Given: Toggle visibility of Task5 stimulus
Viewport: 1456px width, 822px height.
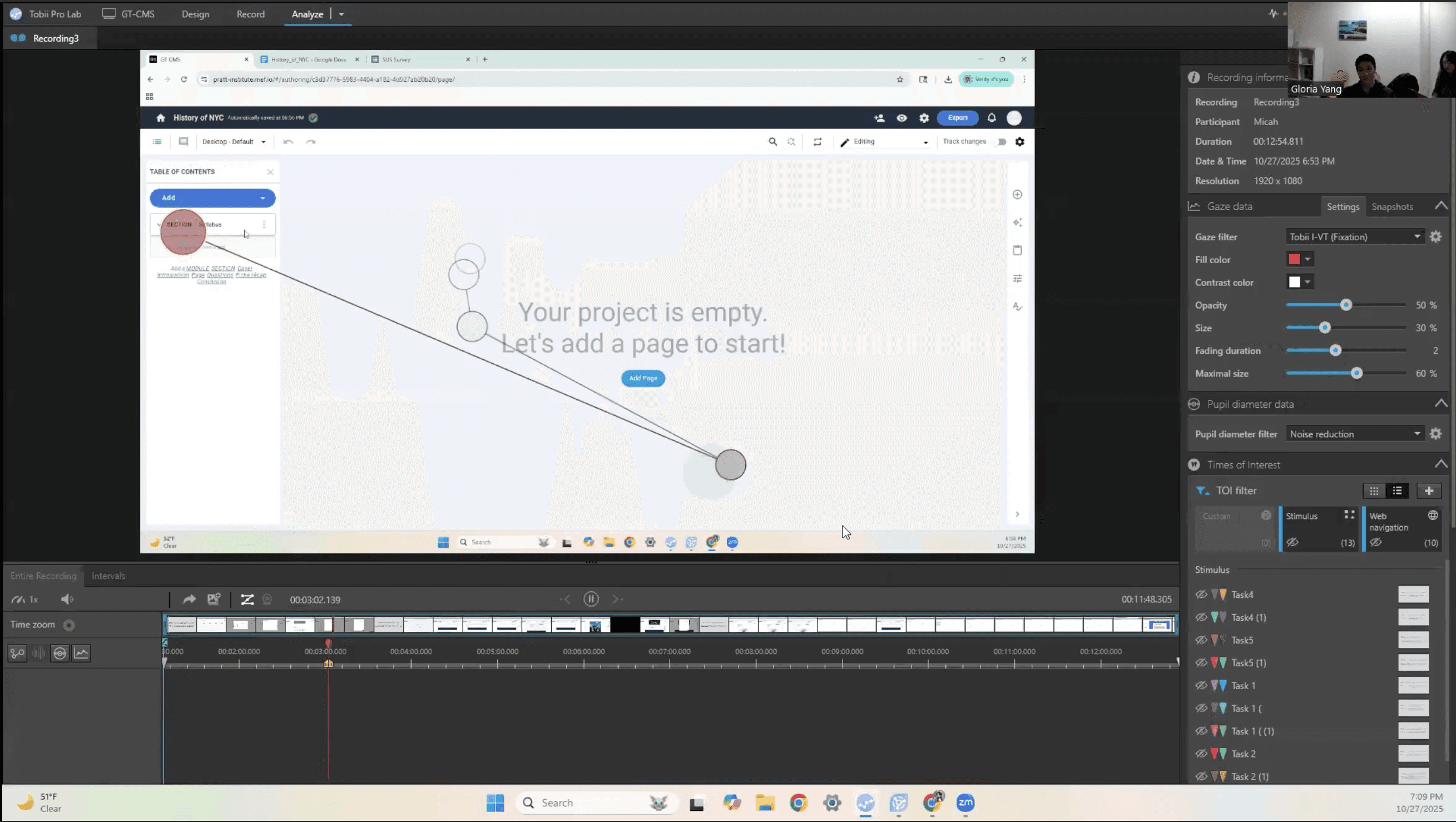Looking at the screenshot, I should [x=1201, y=640].
